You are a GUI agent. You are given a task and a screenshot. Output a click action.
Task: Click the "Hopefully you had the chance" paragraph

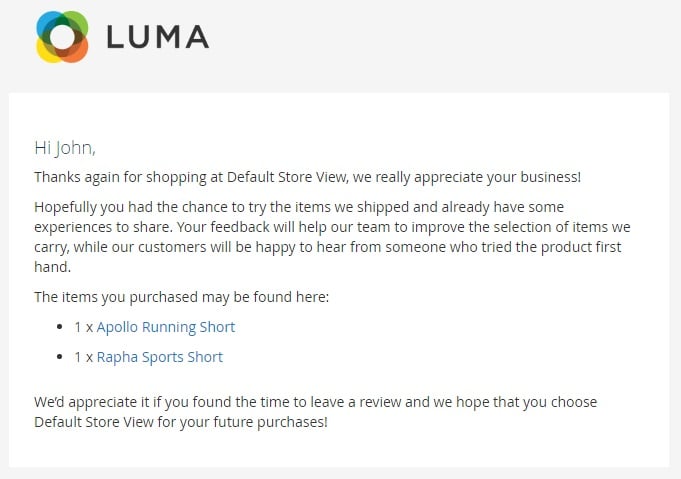point(332,237)
